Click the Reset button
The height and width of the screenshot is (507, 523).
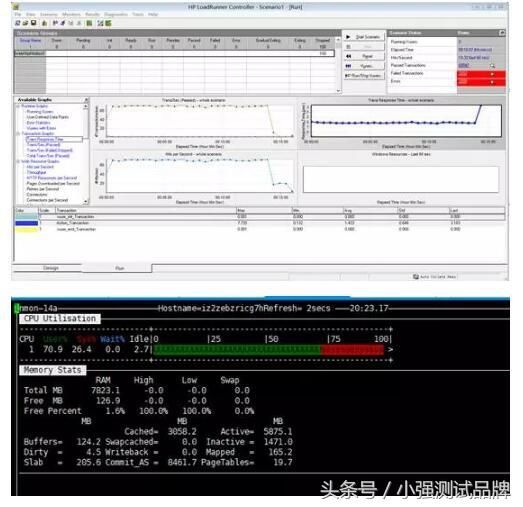point(364,56)
